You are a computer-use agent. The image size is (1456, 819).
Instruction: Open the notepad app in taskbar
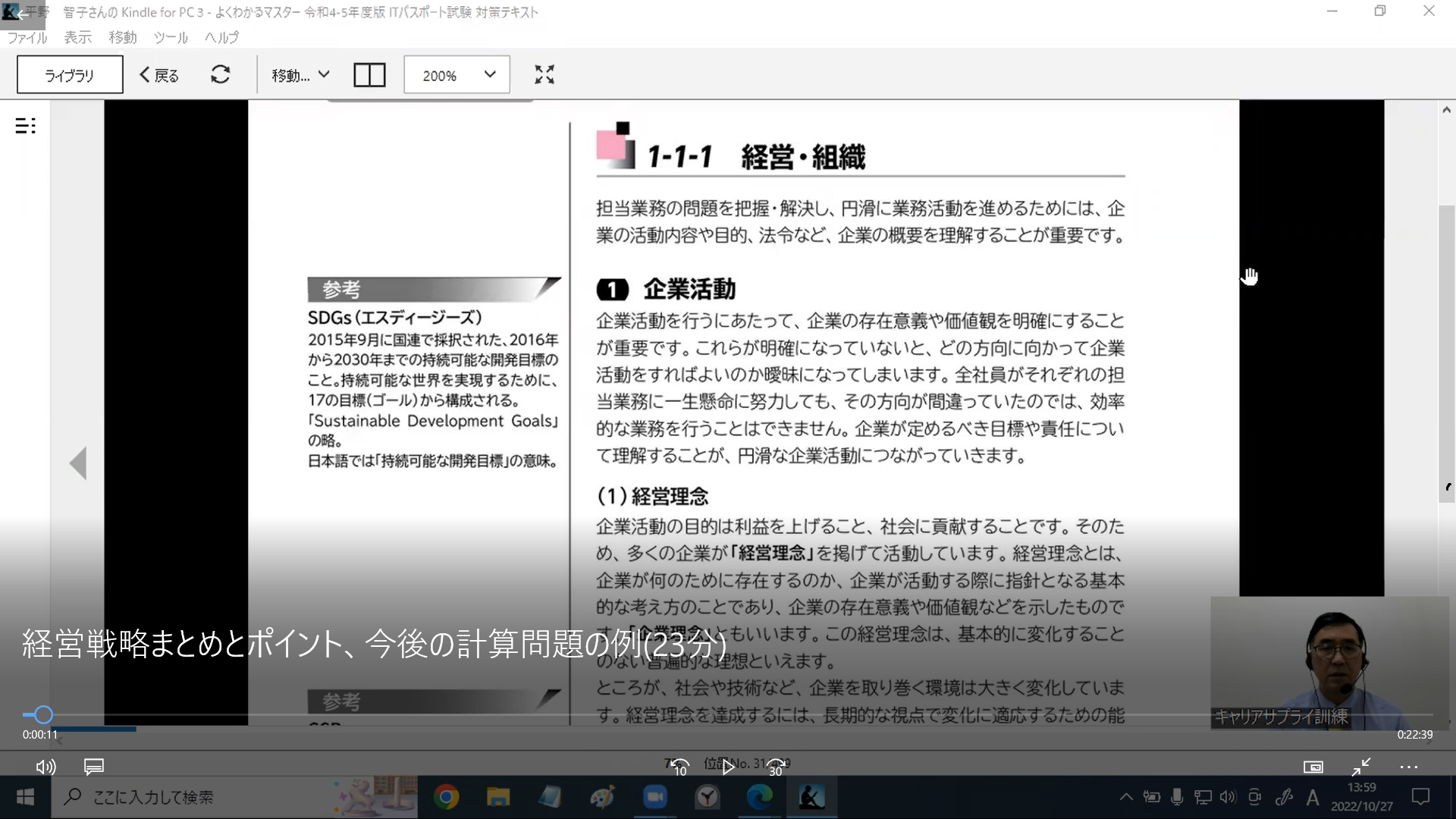coord(550,797)
